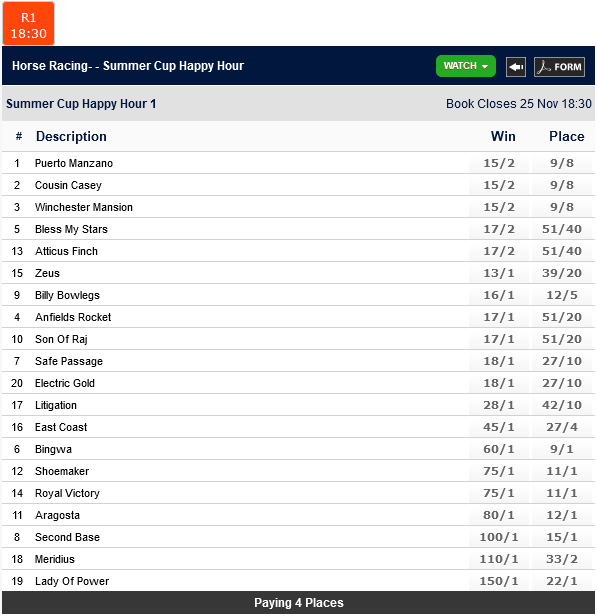The image size is (597, 616).
Task: Pick Zeus win odds 13/1
Action: (499, 273)
